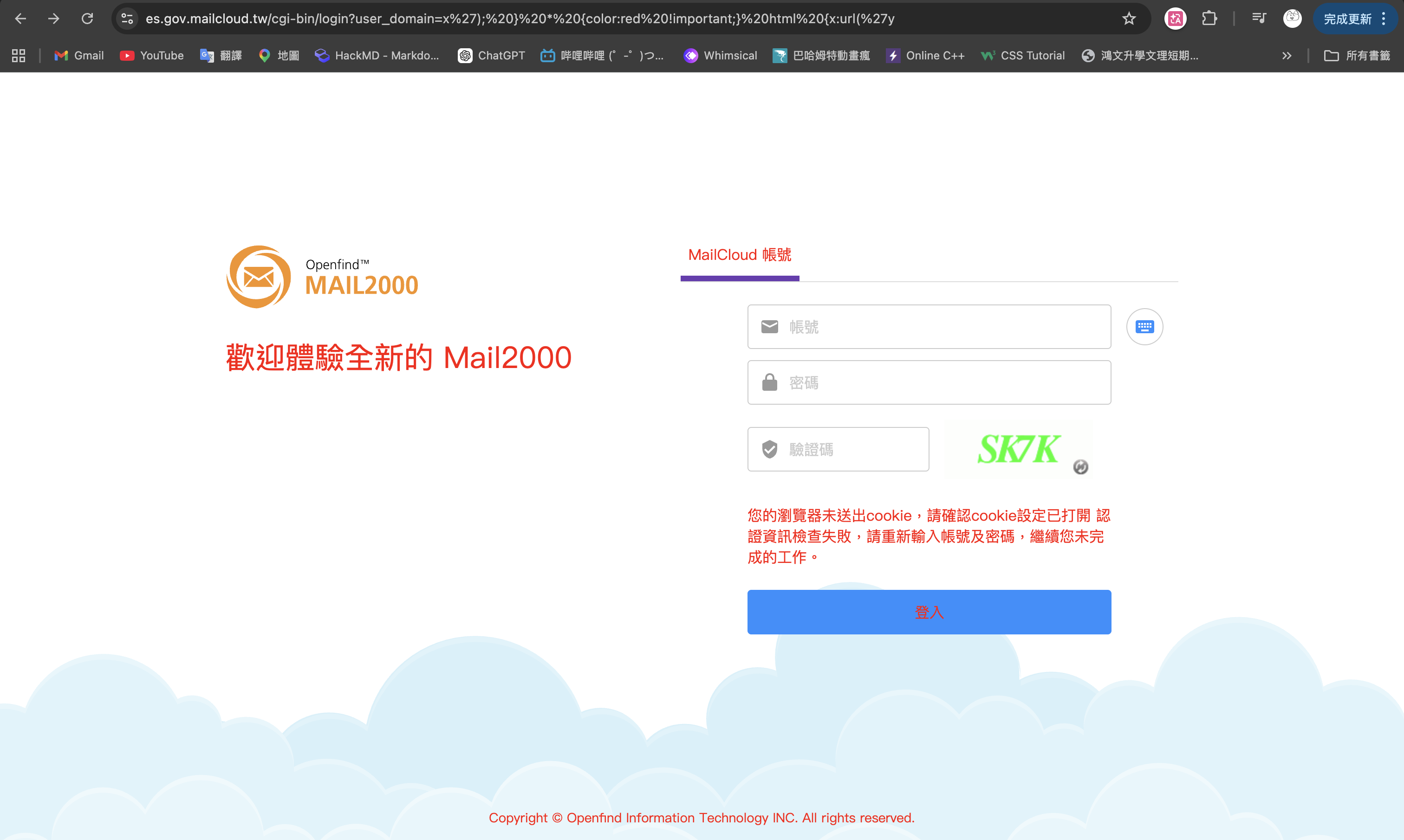Viewport: 1404px width, 840px height.
Task: Open the 鴻文升學文理短期 bookmark
Action: 1140,56
